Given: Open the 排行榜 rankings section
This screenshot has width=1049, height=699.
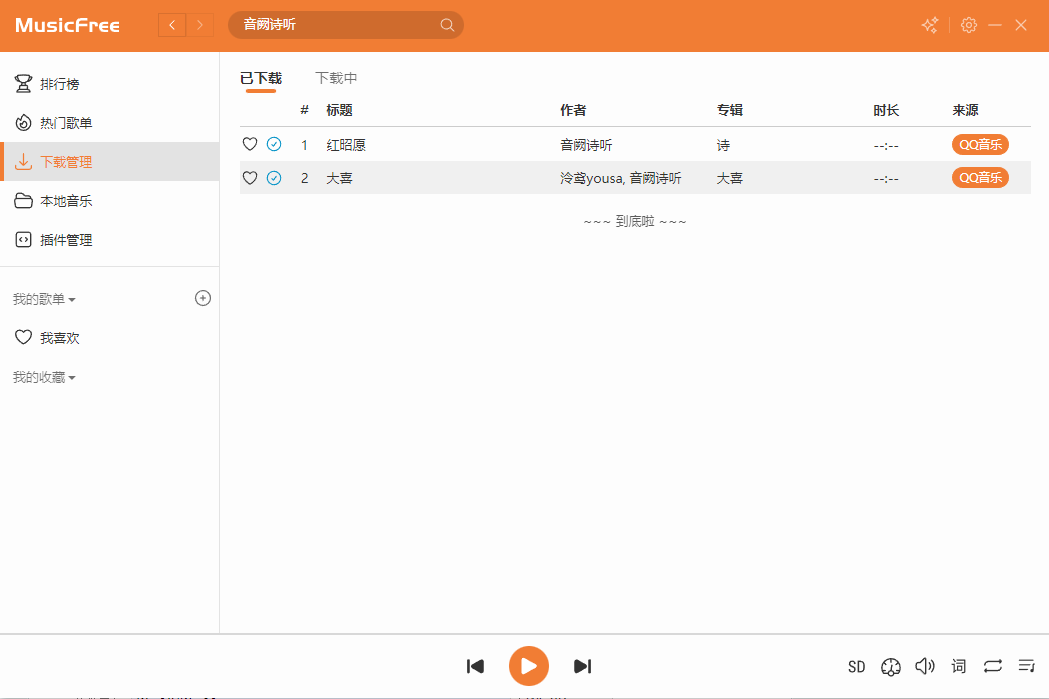Looking at the screenshot, I should tap(57, 83).
